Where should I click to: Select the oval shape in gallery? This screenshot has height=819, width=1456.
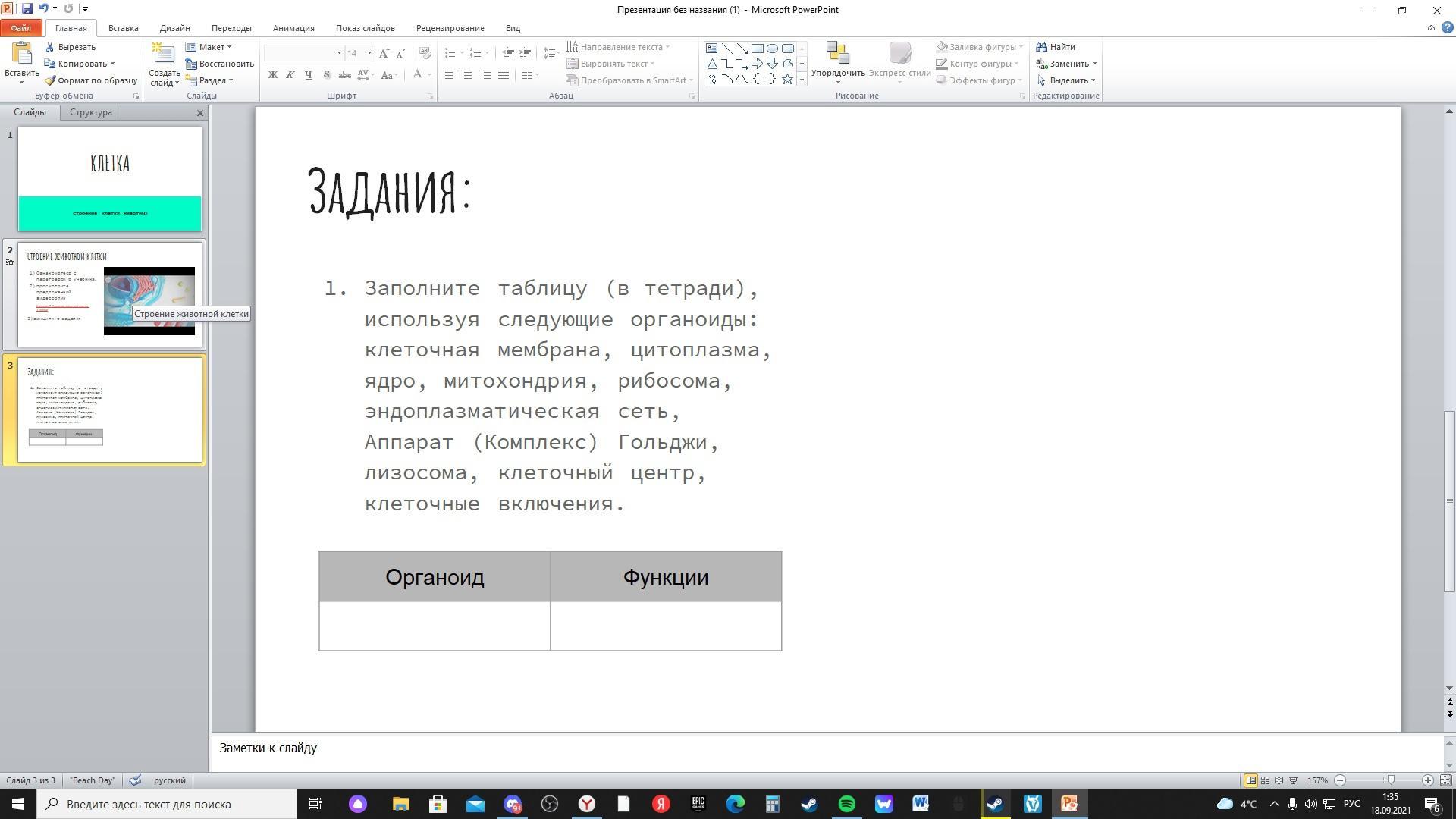[x=772, y=49]
